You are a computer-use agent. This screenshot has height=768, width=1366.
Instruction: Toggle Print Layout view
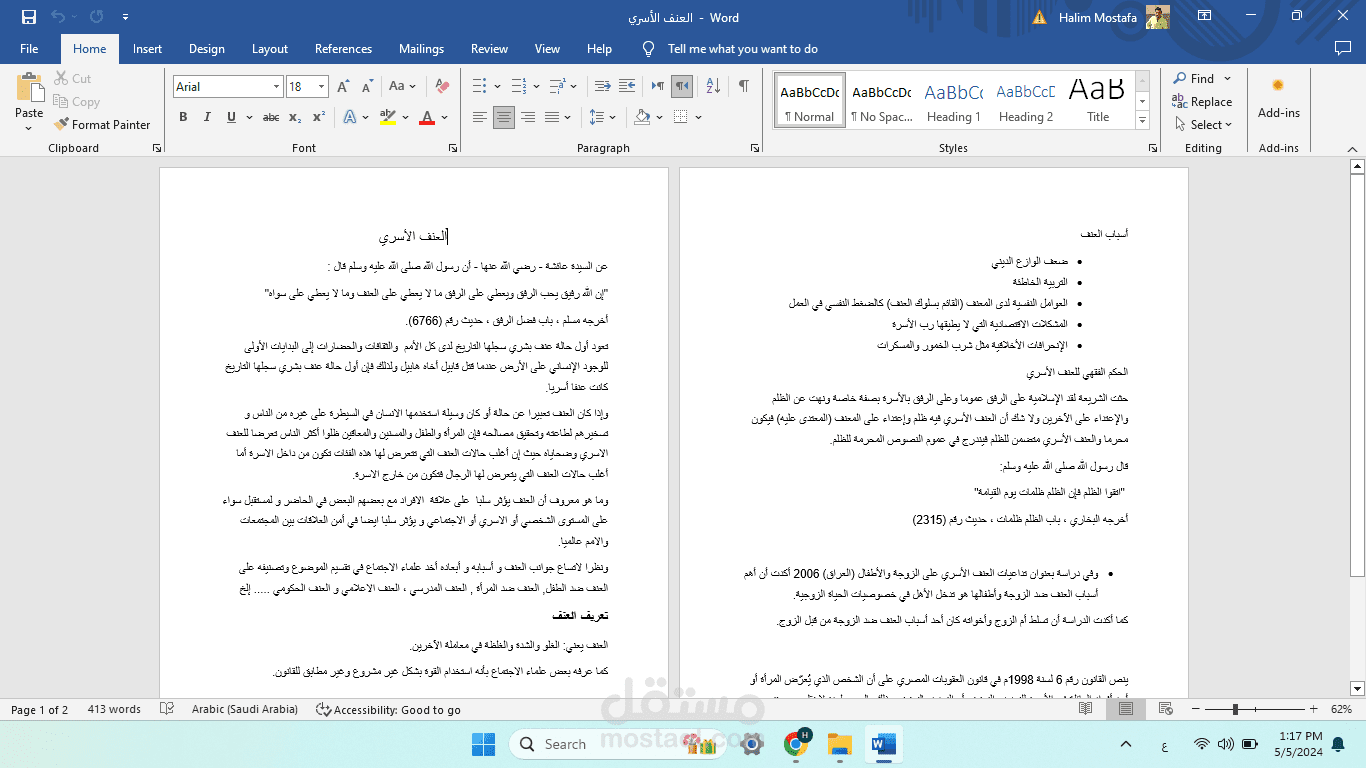click(x=1126, y=709)
